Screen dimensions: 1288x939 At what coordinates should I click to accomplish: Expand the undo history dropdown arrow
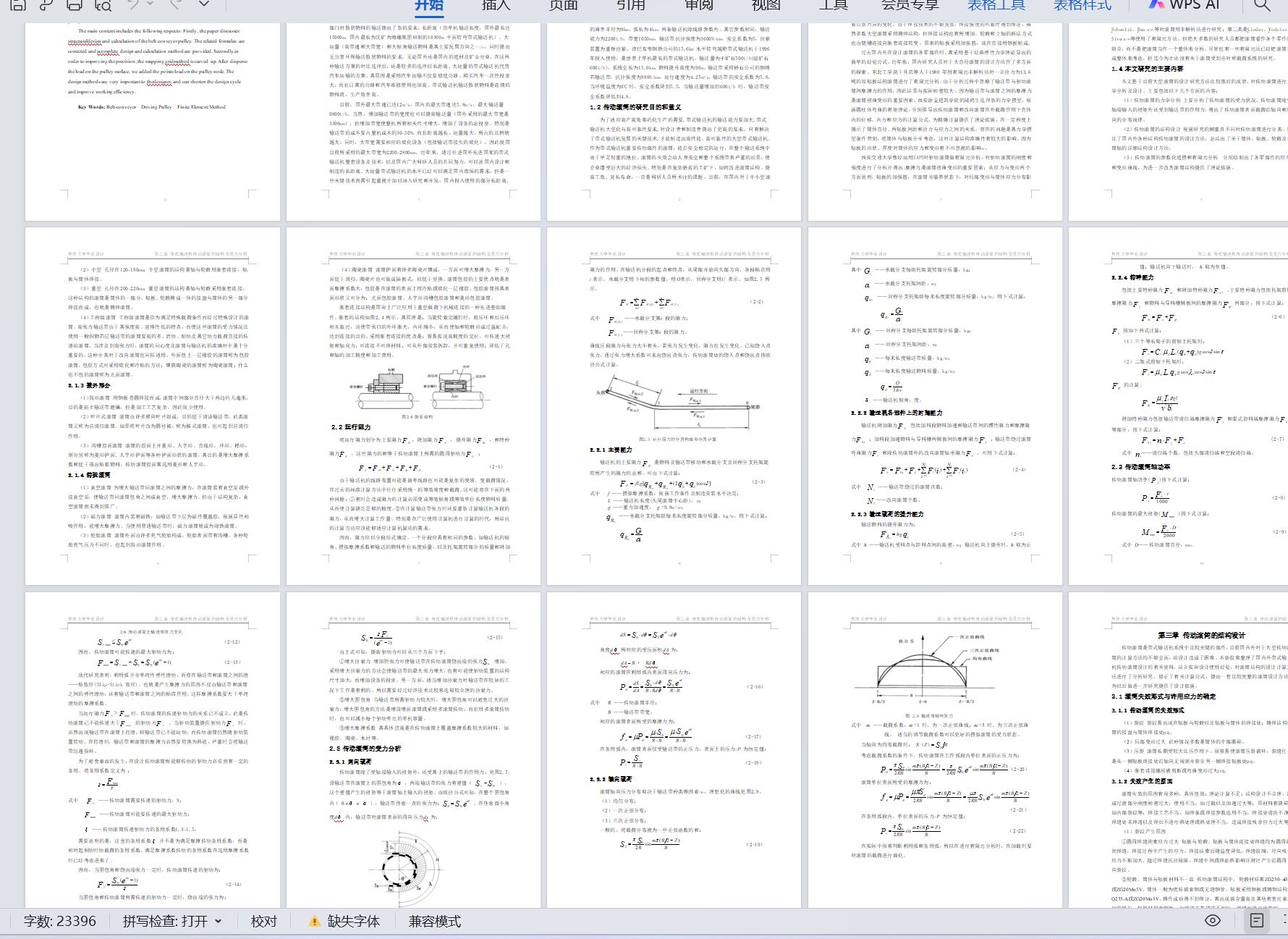(x=151, y=4)
